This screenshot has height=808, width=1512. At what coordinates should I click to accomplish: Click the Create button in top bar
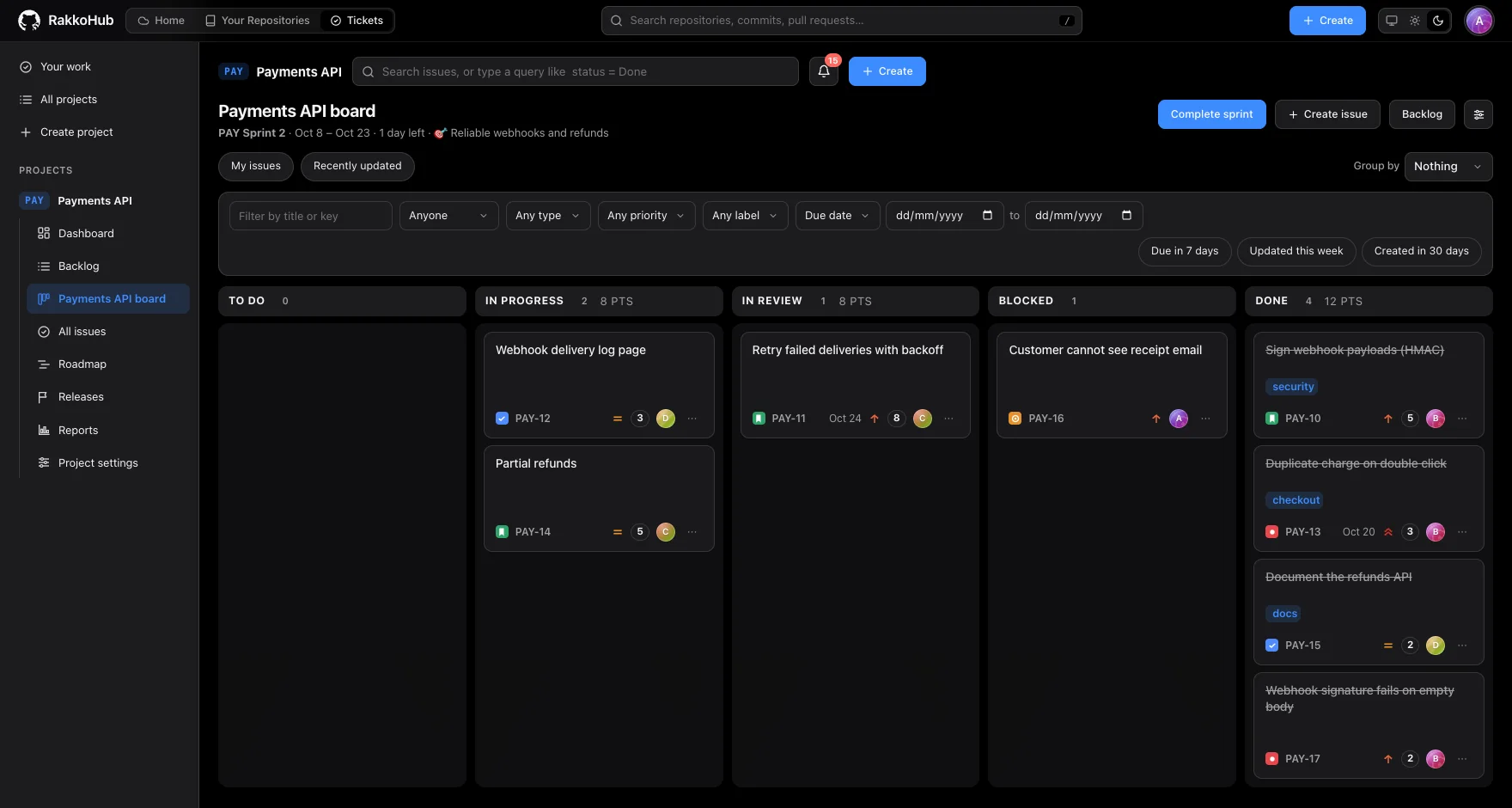(x=1327, y=21)
